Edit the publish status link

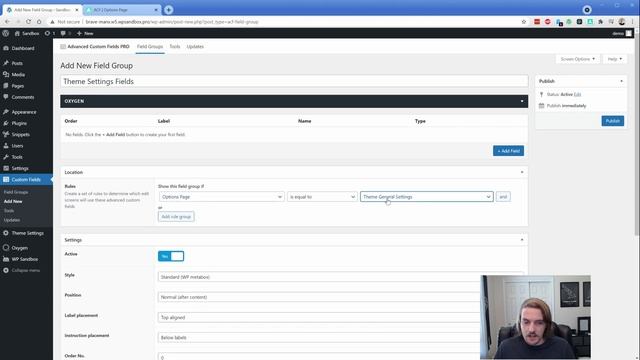coord(577,94)
